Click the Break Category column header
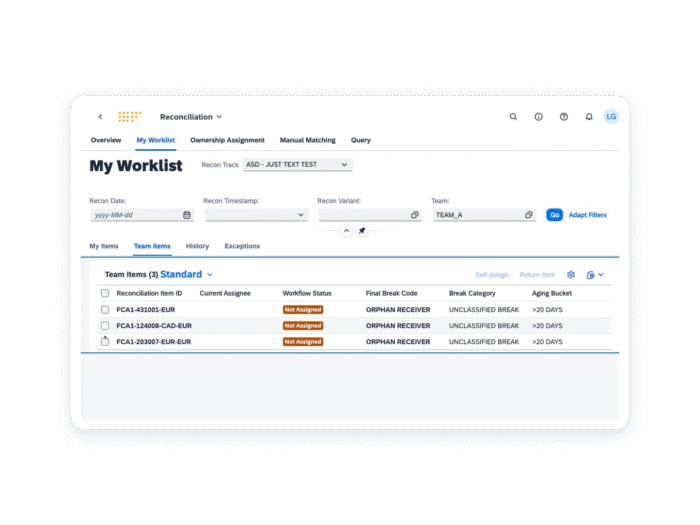This screenshot has width=700, height=525. [x=472, y=293]
